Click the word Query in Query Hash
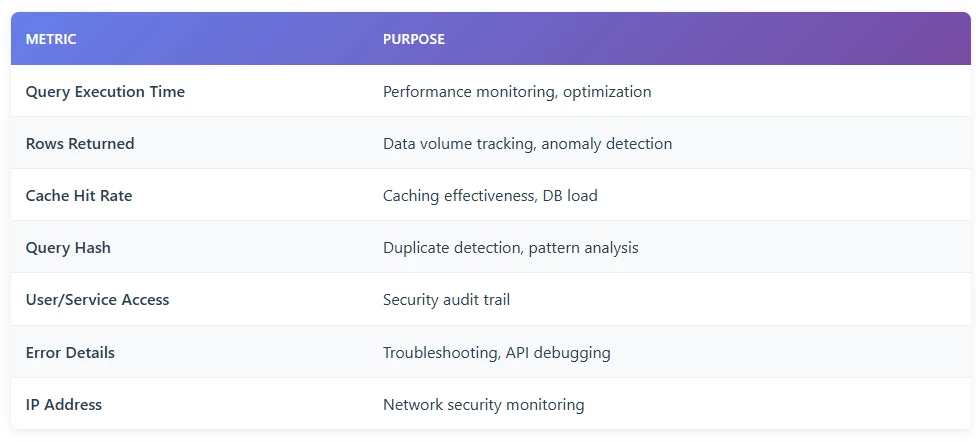Viewport: 976px width, 442px height. [47, 248]
